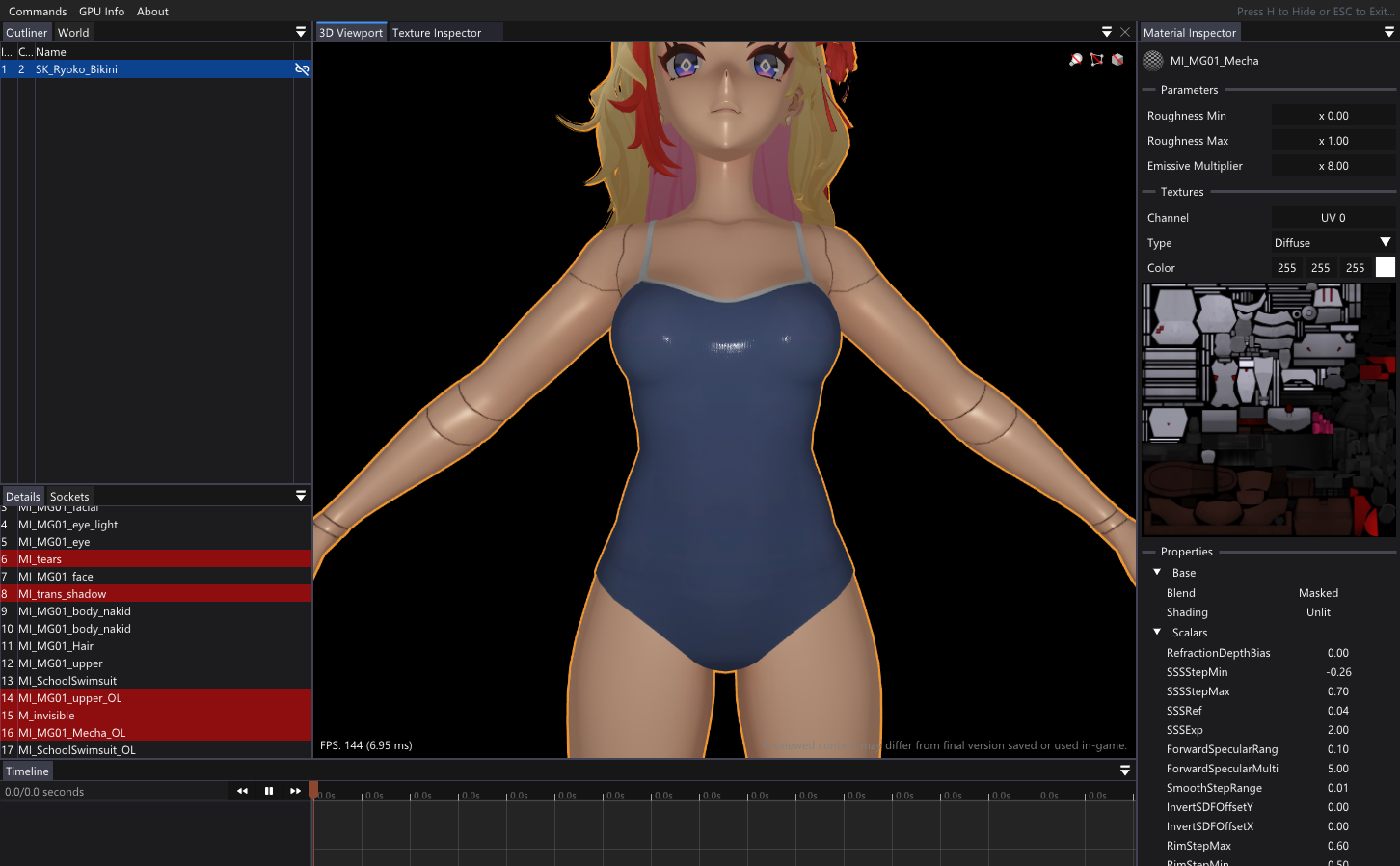This screenshot has height=866, width=1400.
Task: Toggle the skeleton bones display icon
Action: point(1096,60)
